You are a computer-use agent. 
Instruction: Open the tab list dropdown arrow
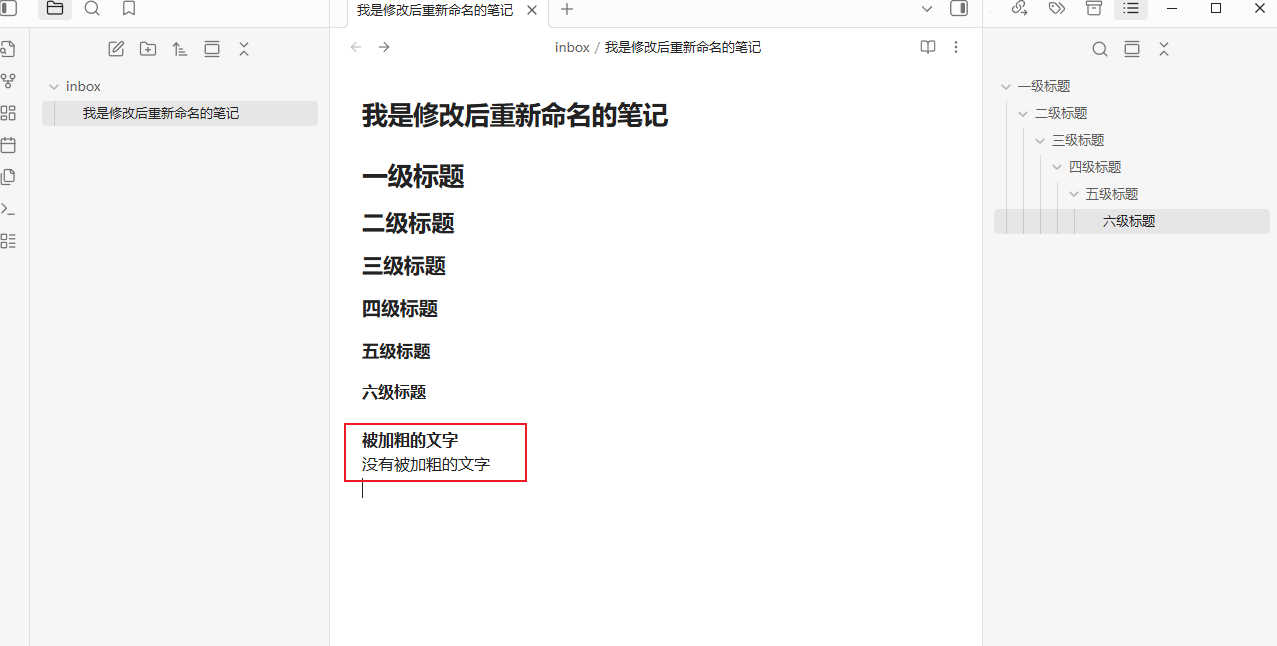pos(927,9)
